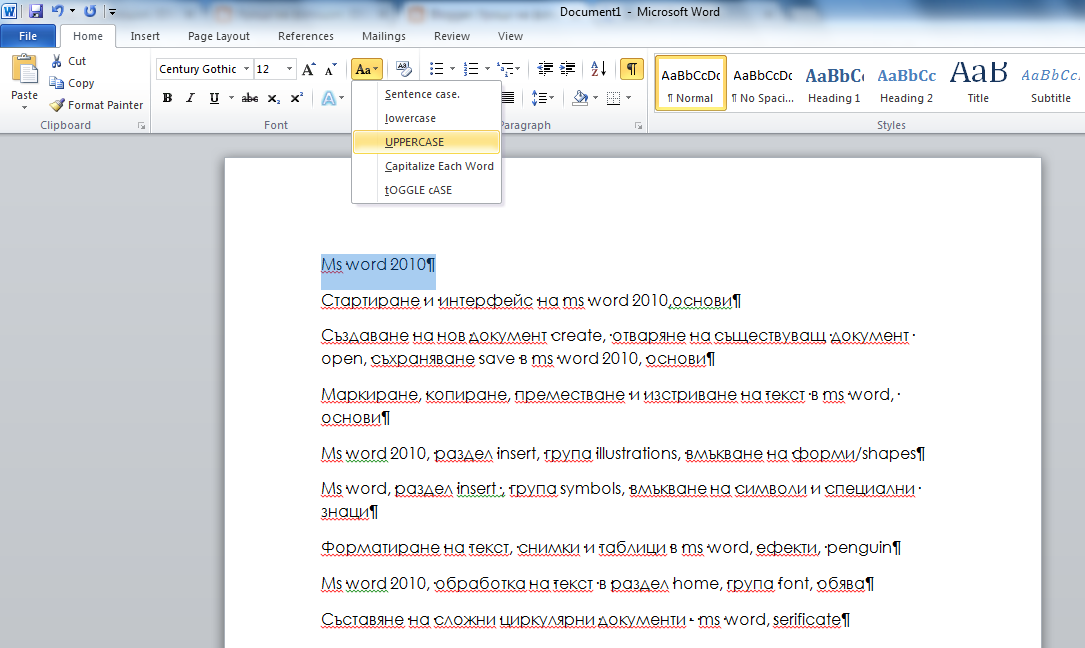1085x648 pixels.
Task: Open the Paragraph dialog launcher
Action: coord(638,126)
